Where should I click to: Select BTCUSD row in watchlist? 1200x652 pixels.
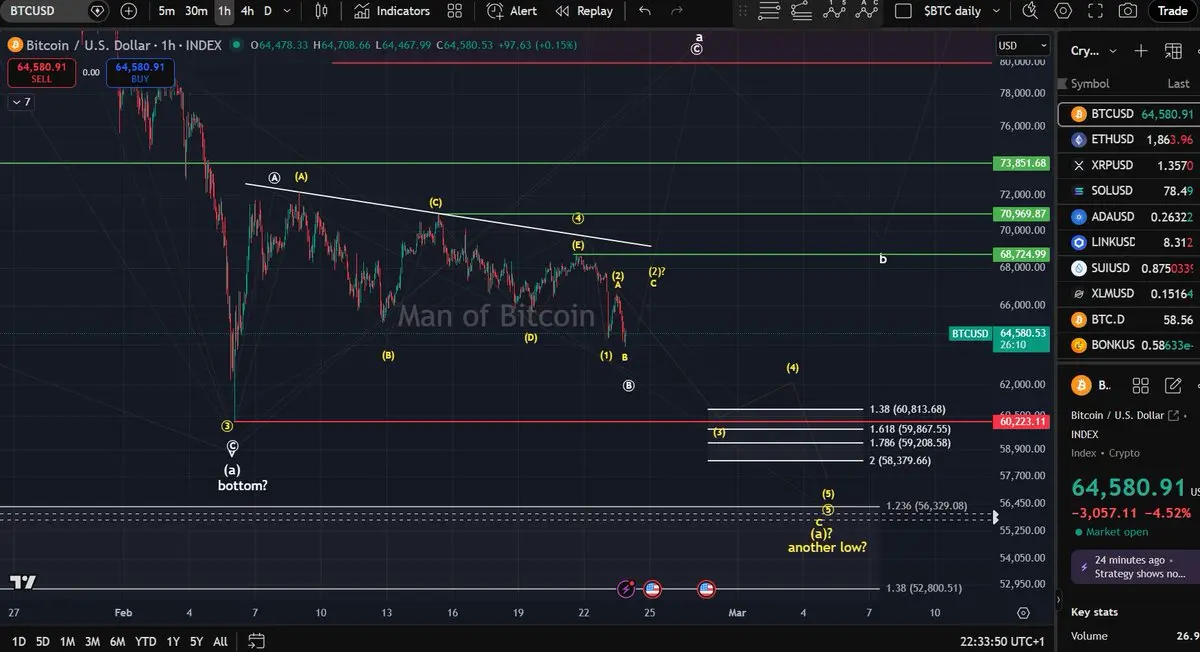(1128, 114)
